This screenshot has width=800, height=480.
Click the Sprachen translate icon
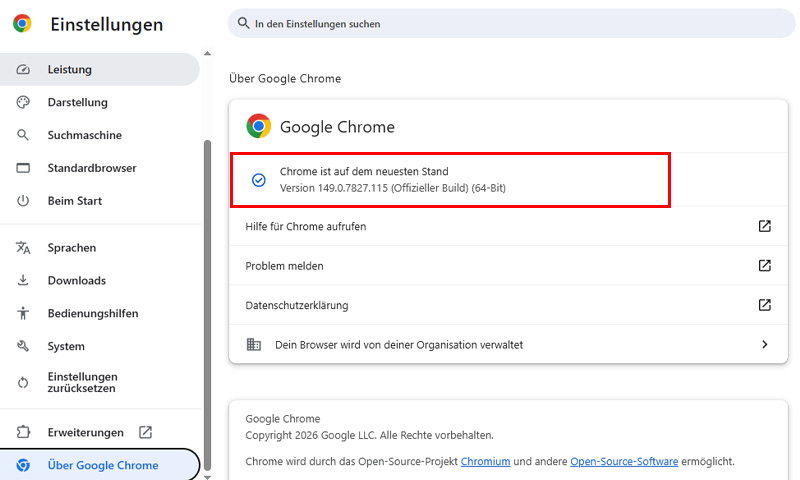point(23,247)
